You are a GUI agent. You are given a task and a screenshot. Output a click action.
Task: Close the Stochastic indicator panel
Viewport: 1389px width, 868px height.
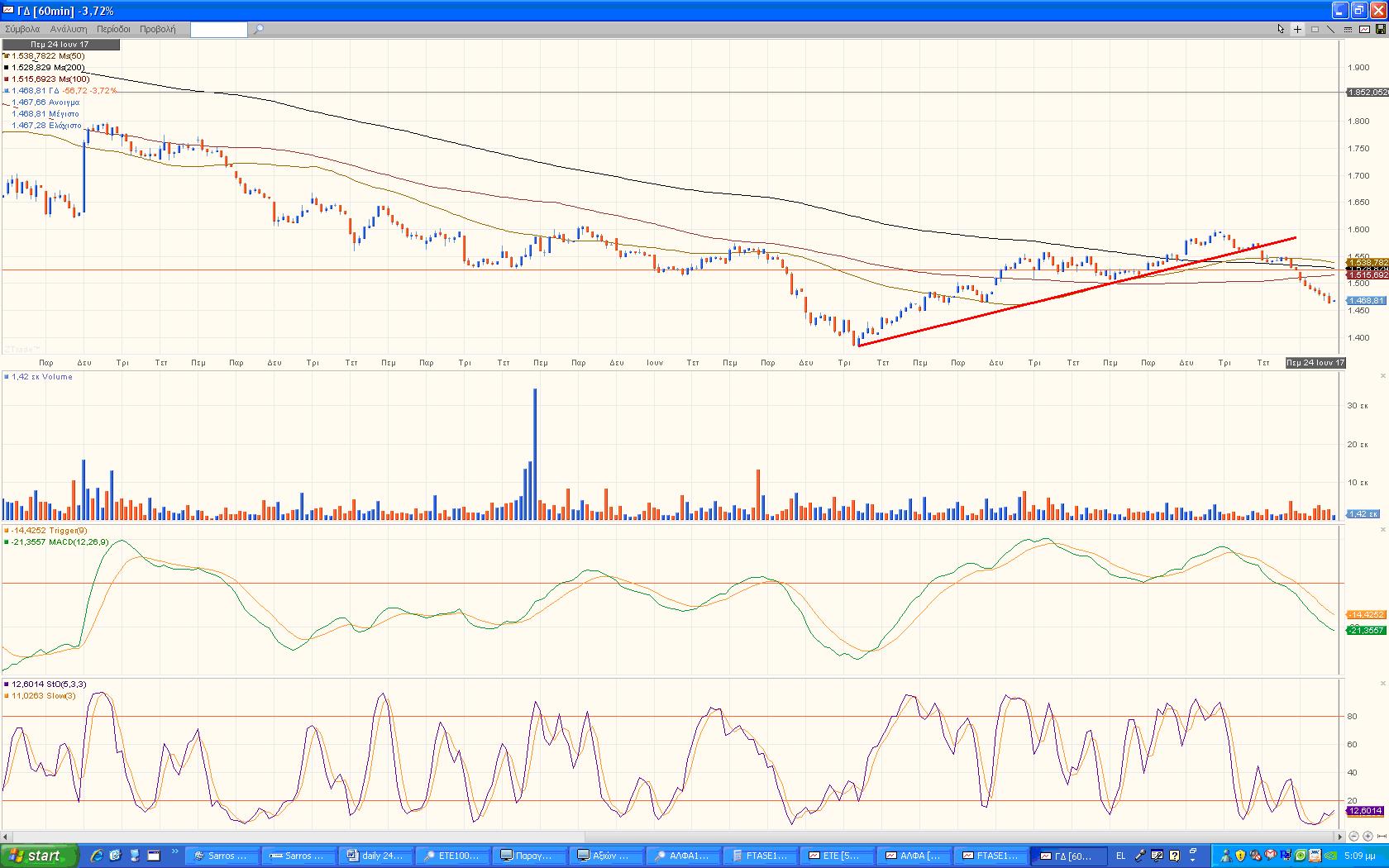[1382, 684]
